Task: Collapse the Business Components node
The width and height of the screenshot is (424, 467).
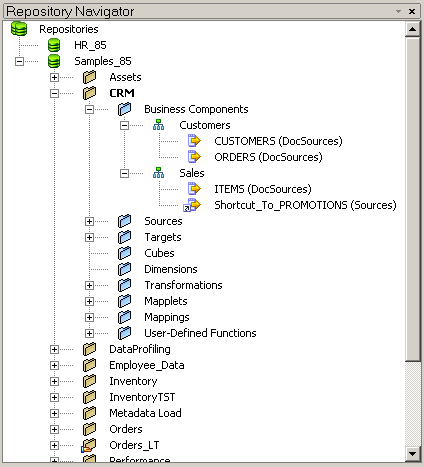Action: (x=89, y=109)
